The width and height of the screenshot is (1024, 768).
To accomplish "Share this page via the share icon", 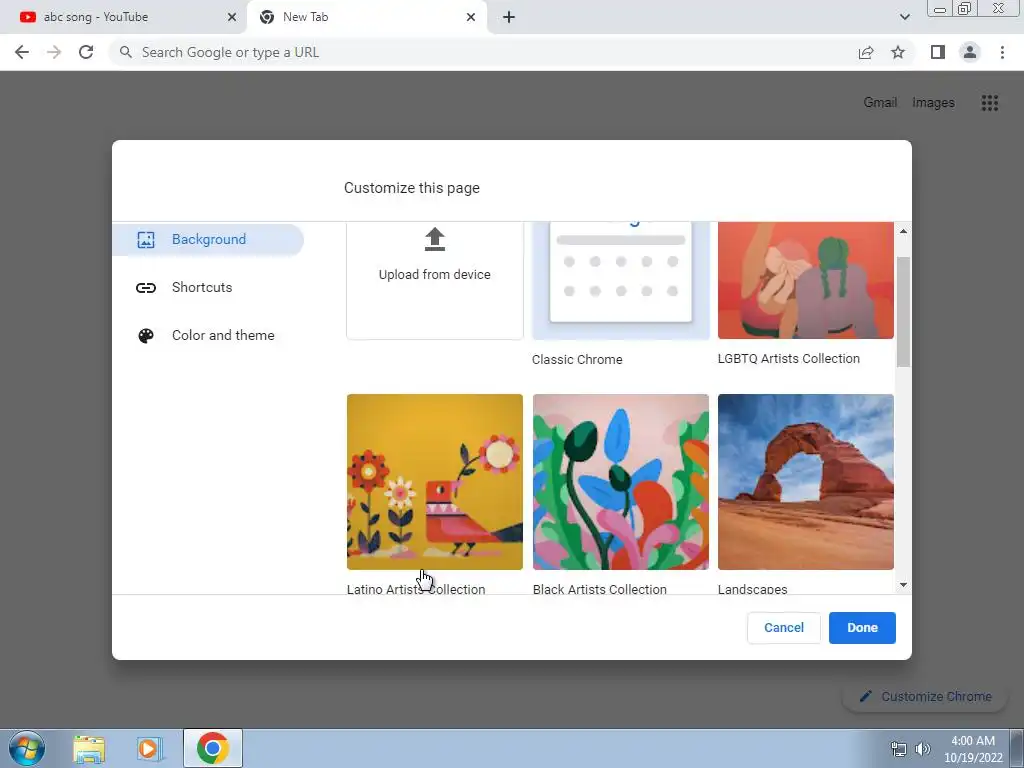I will (866, 52).
